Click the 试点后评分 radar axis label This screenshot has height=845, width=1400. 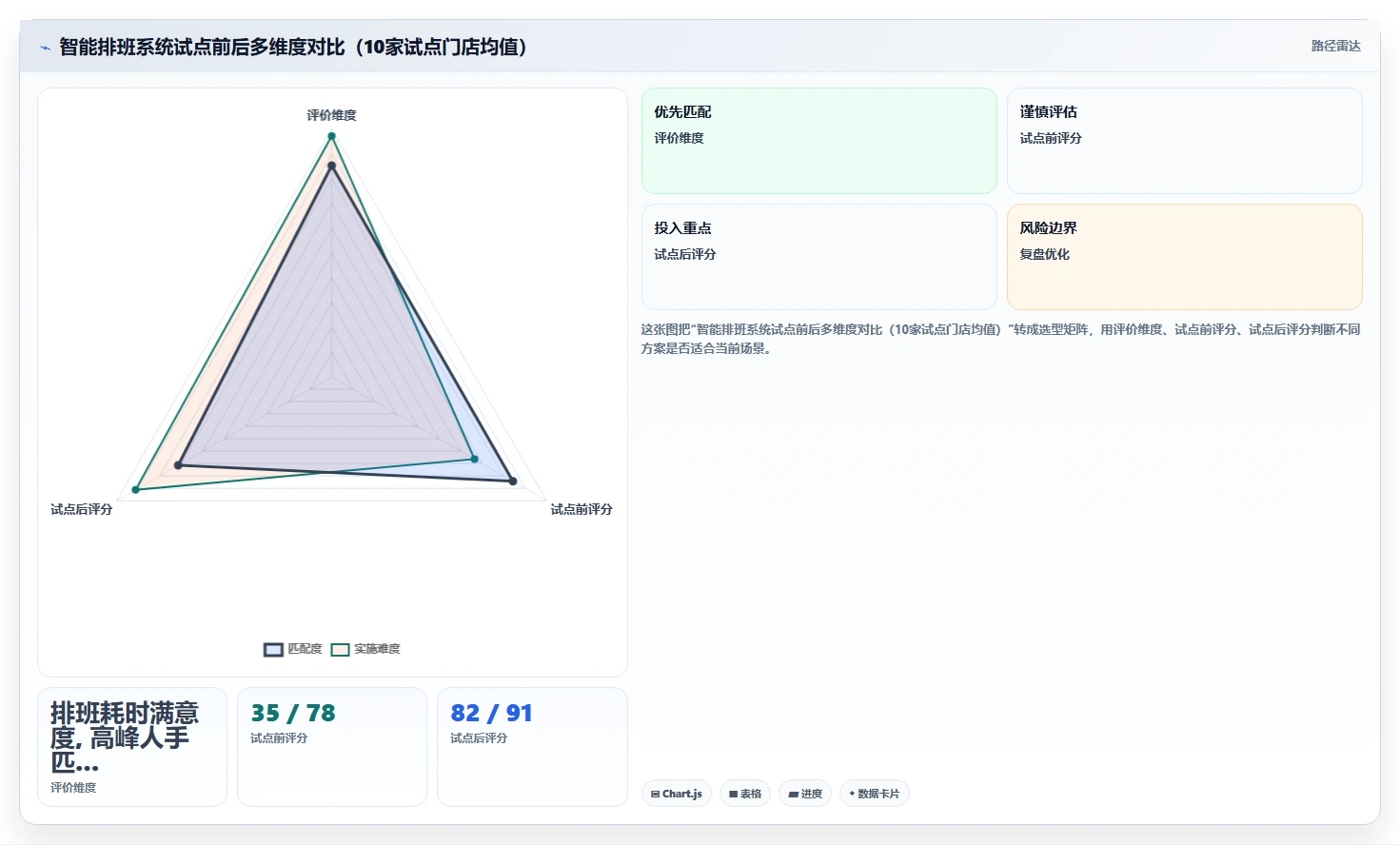(81, 510)
